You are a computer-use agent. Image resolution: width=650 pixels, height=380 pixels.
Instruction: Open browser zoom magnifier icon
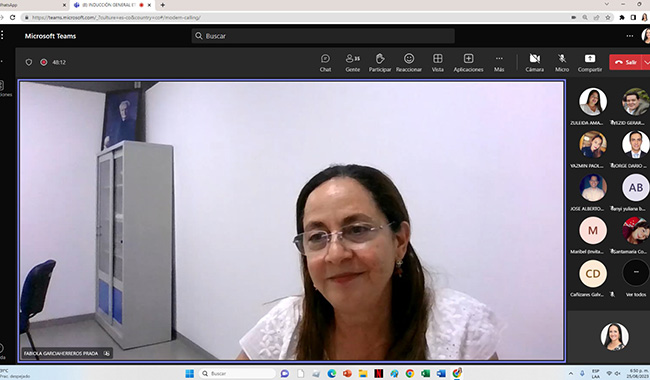[585, 17]
